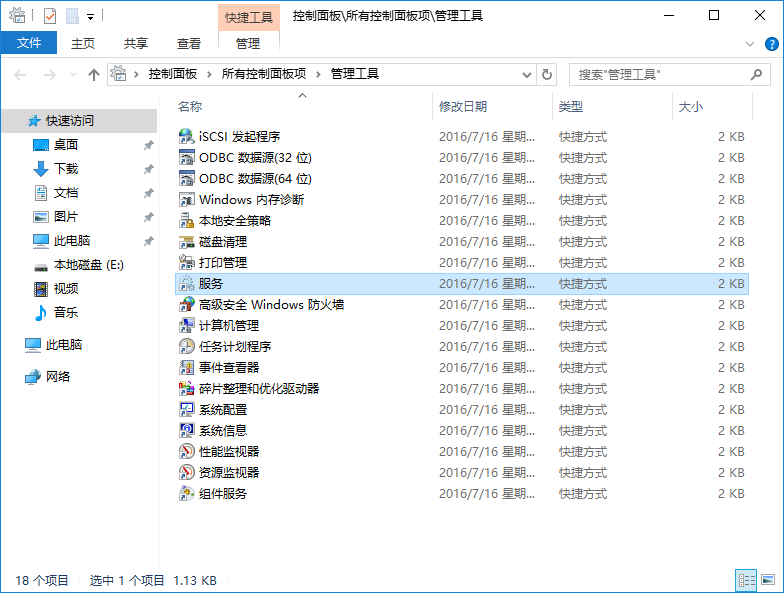Select the 碎片整理和优化驱动器 icon

[x=186, y=389]
